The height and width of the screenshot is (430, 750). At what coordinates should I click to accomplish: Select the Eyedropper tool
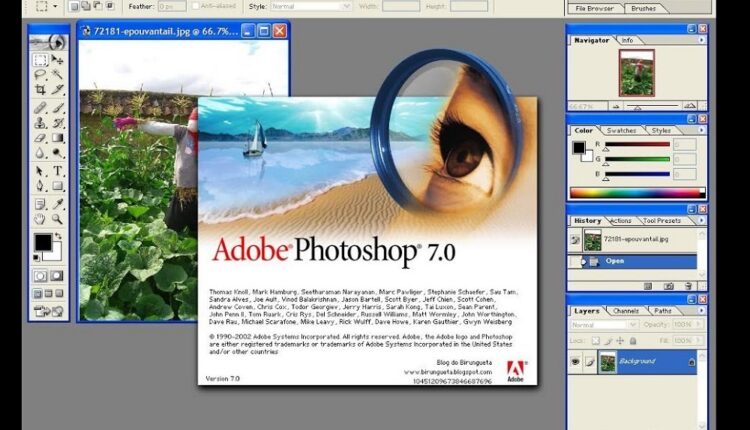click(57, 204)
